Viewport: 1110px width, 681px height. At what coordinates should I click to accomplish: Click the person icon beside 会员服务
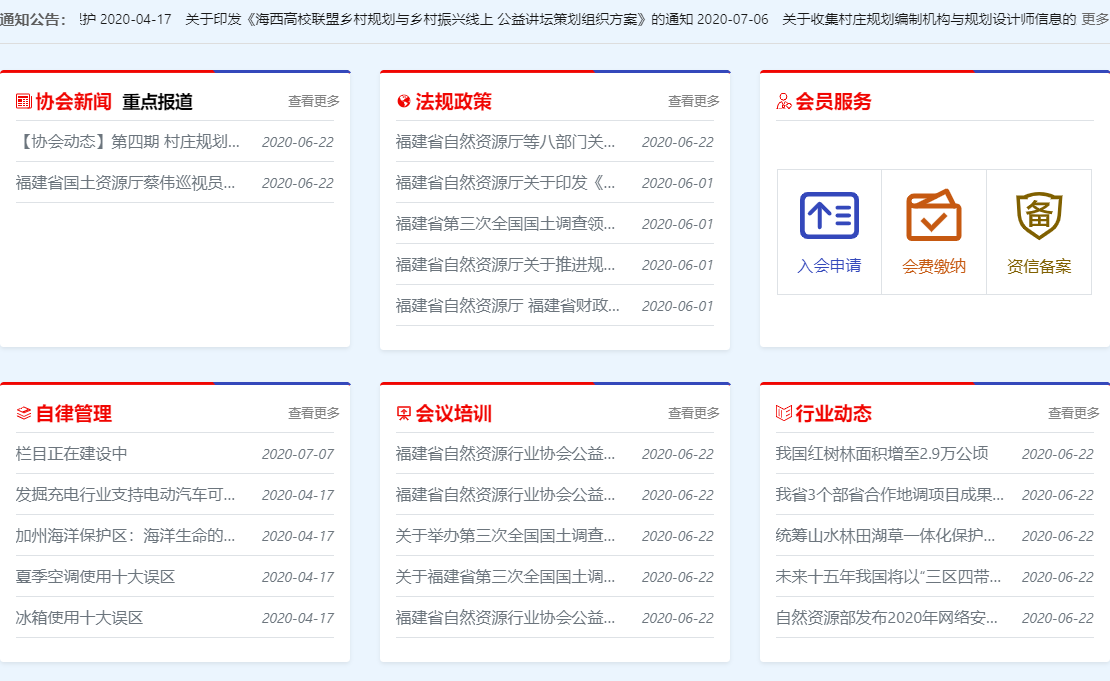coord(784,101)
